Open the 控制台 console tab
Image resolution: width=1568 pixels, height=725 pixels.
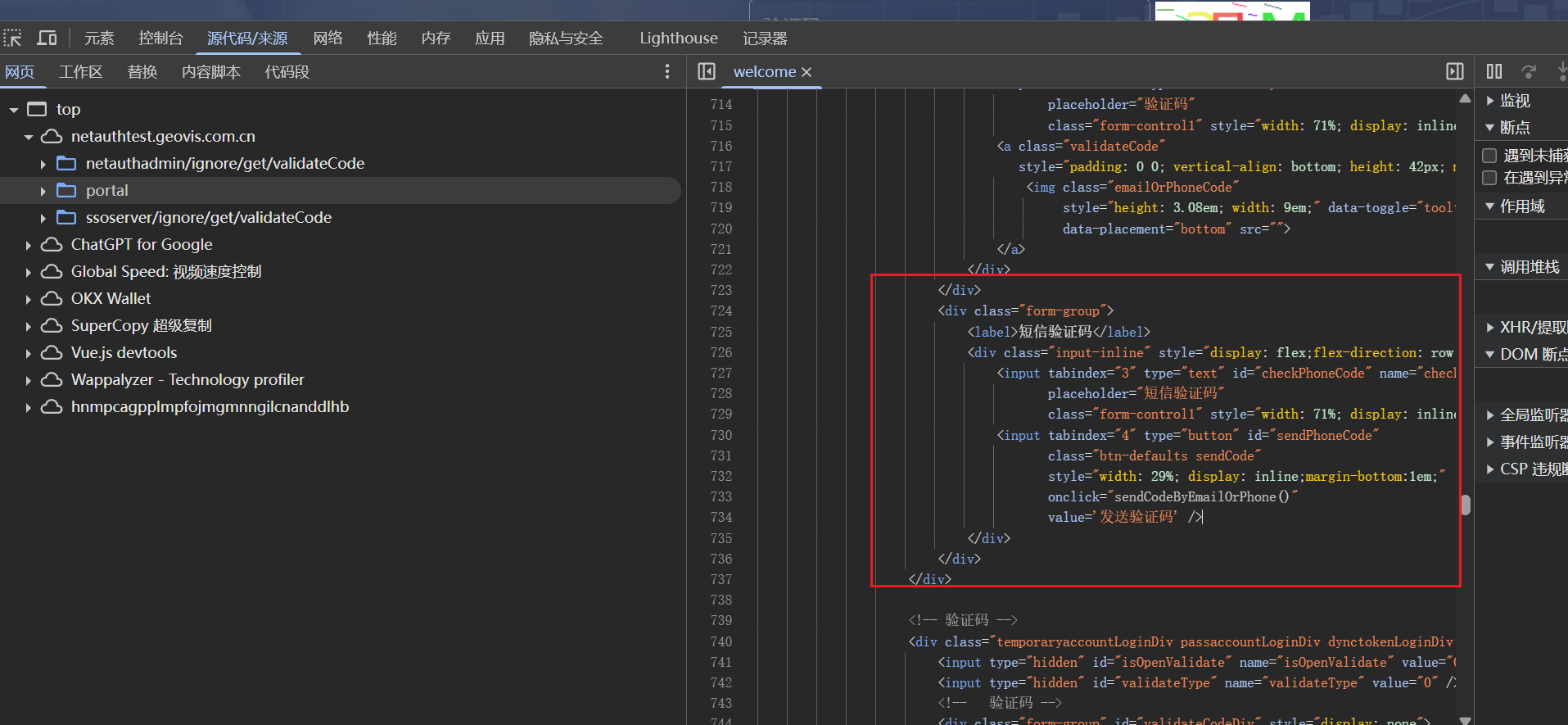point(160,39)
